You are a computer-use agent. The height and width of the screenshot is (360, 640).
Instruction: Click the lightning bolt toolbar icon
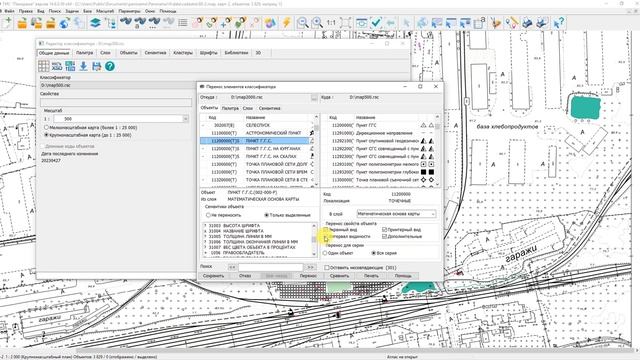pyautogui.click(x=287, y=23)
